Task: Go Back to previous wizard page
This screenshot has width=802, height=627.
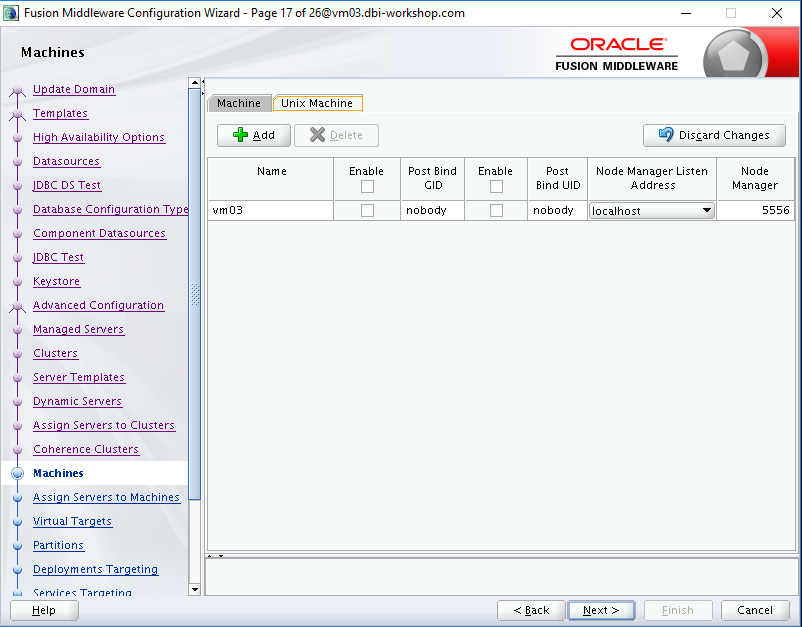Action: 531,610
